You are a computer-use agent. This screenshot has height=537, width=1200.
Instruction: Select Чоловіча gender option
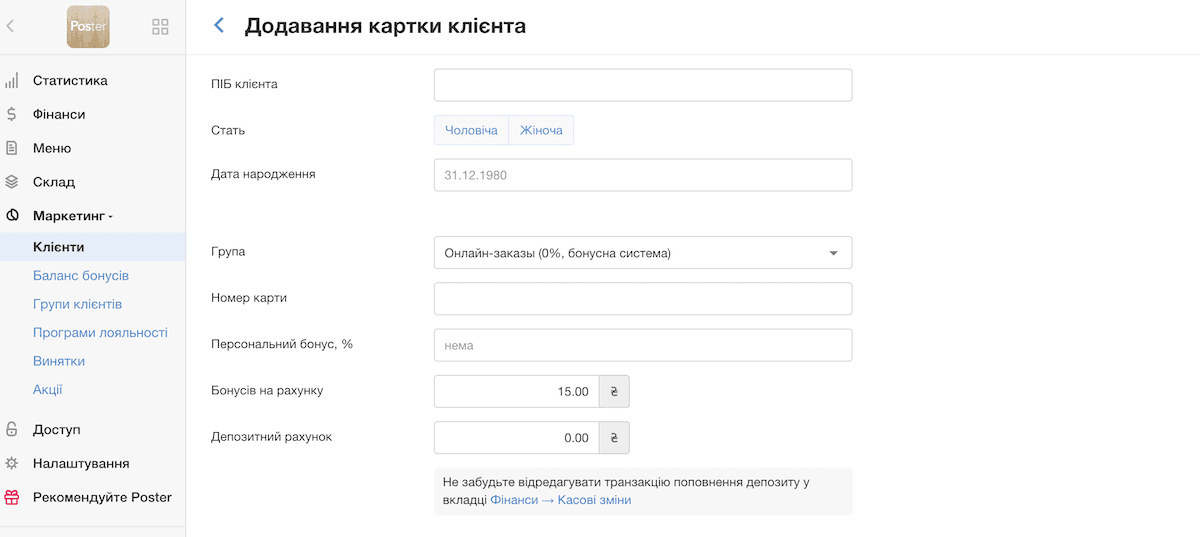[471, 130]
